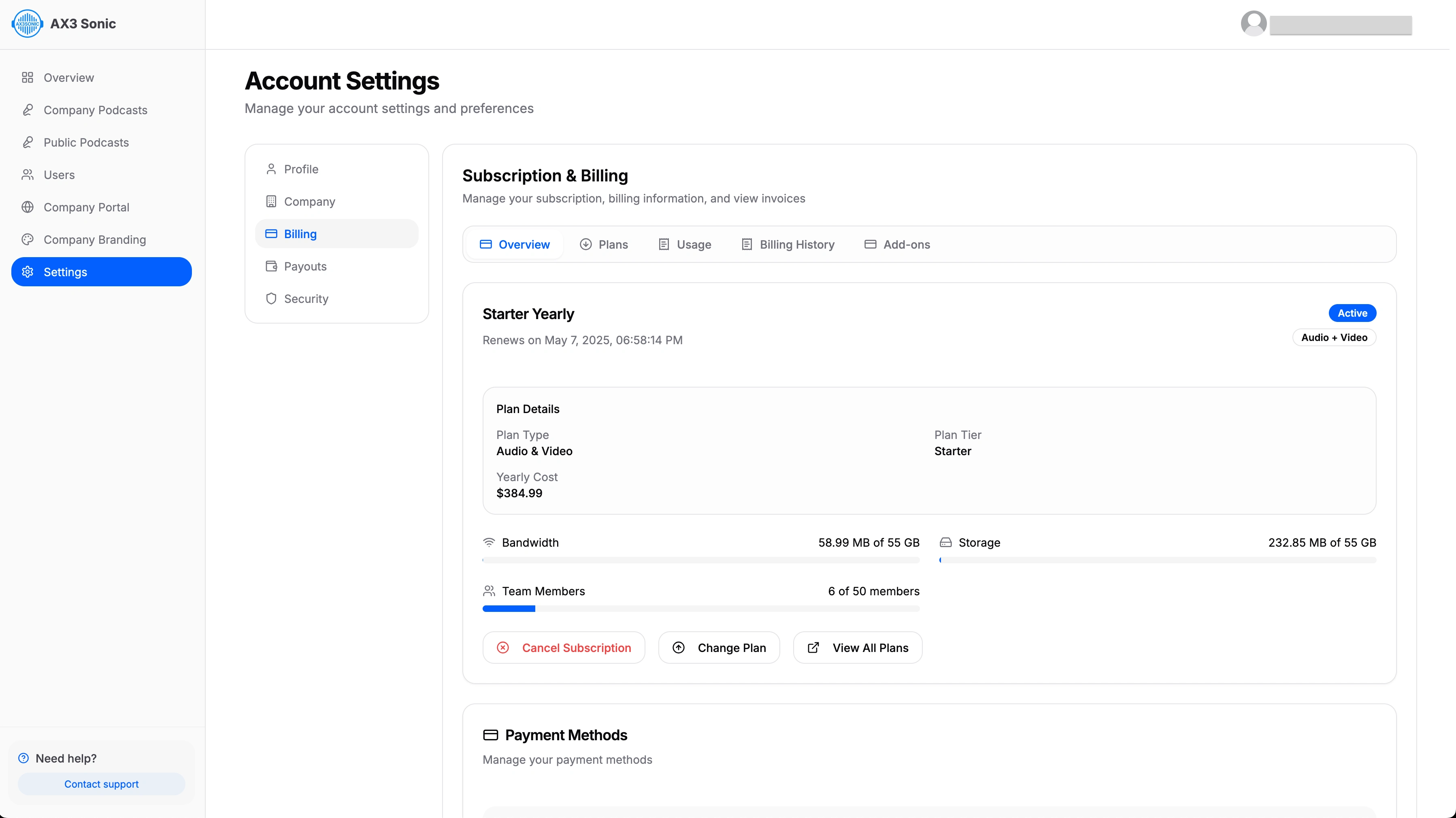1456x818 pixels.
Task: Click the renewal date text
Action: coord(582,340)
